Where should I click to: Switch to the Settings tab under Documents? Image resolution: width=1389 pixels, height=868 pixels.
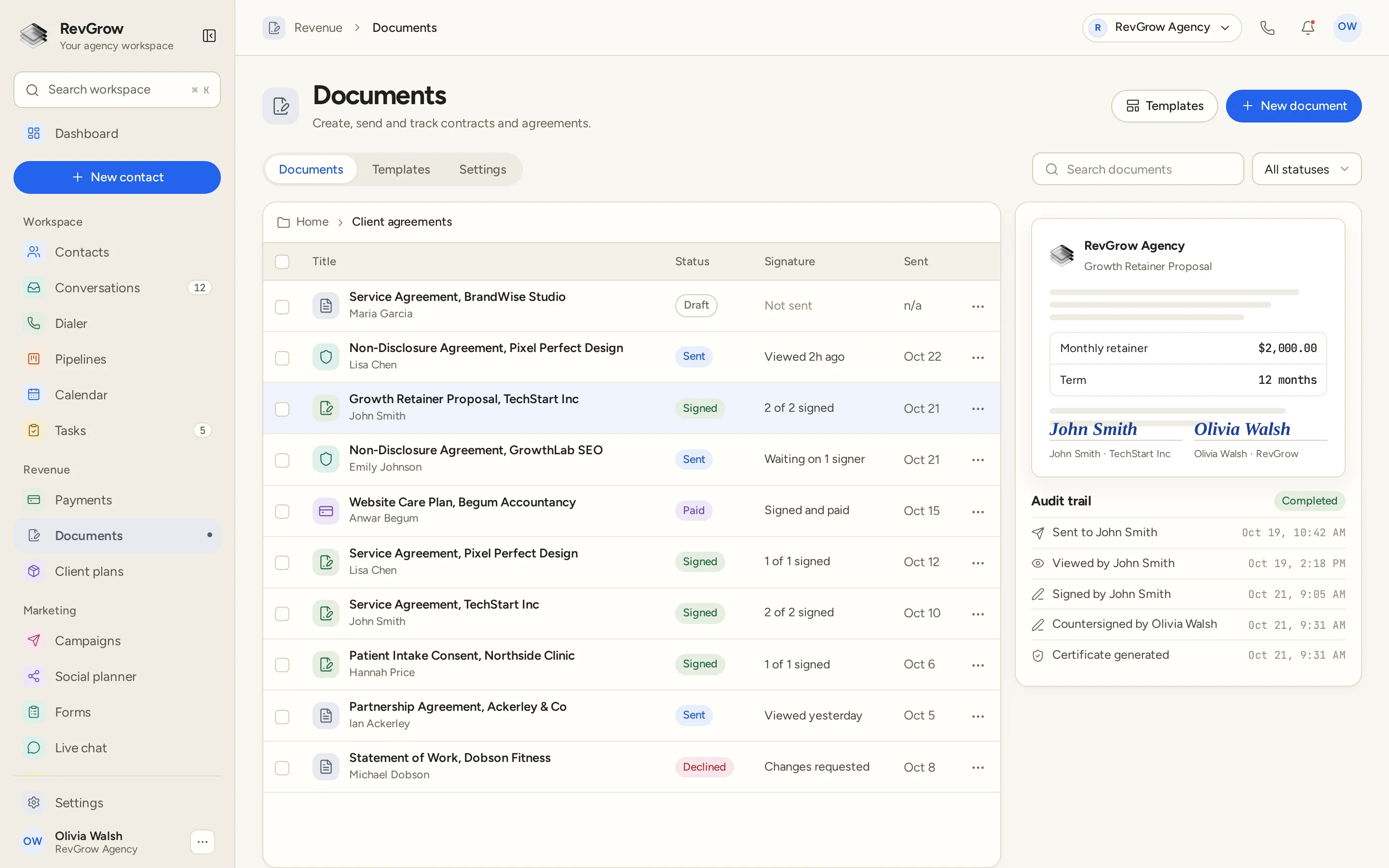[x=483, y=169]
